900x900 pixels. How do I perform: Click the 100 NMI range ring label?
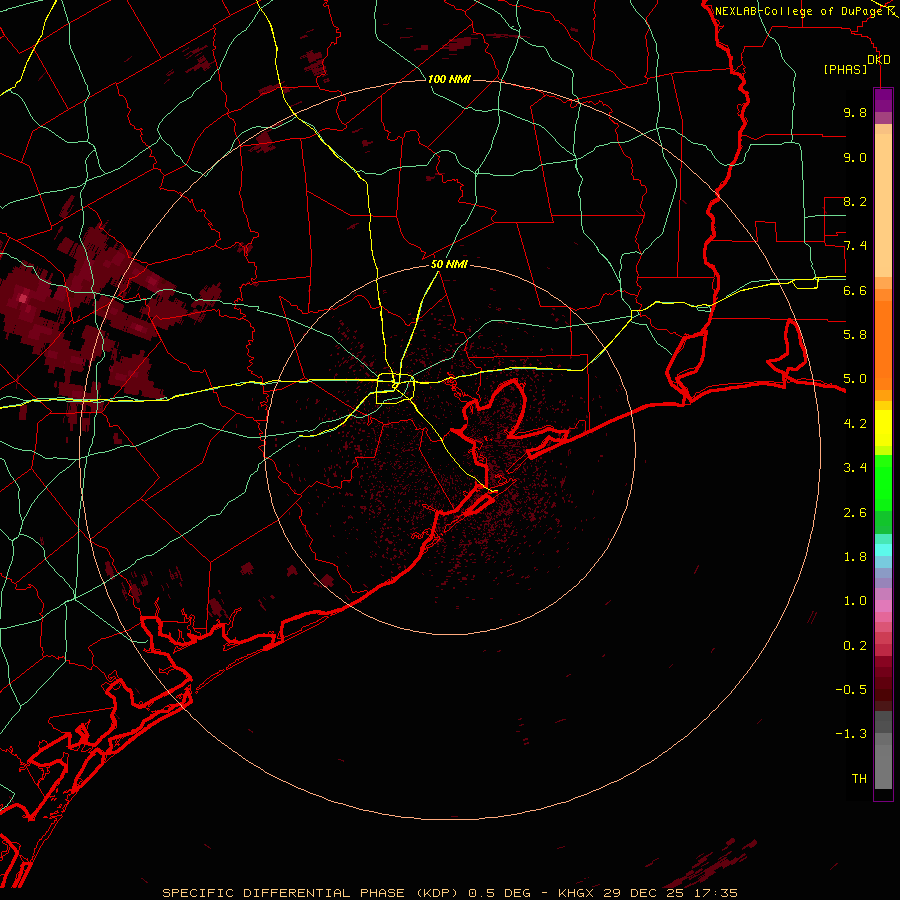pyautogui.click(x=449, y=79)
